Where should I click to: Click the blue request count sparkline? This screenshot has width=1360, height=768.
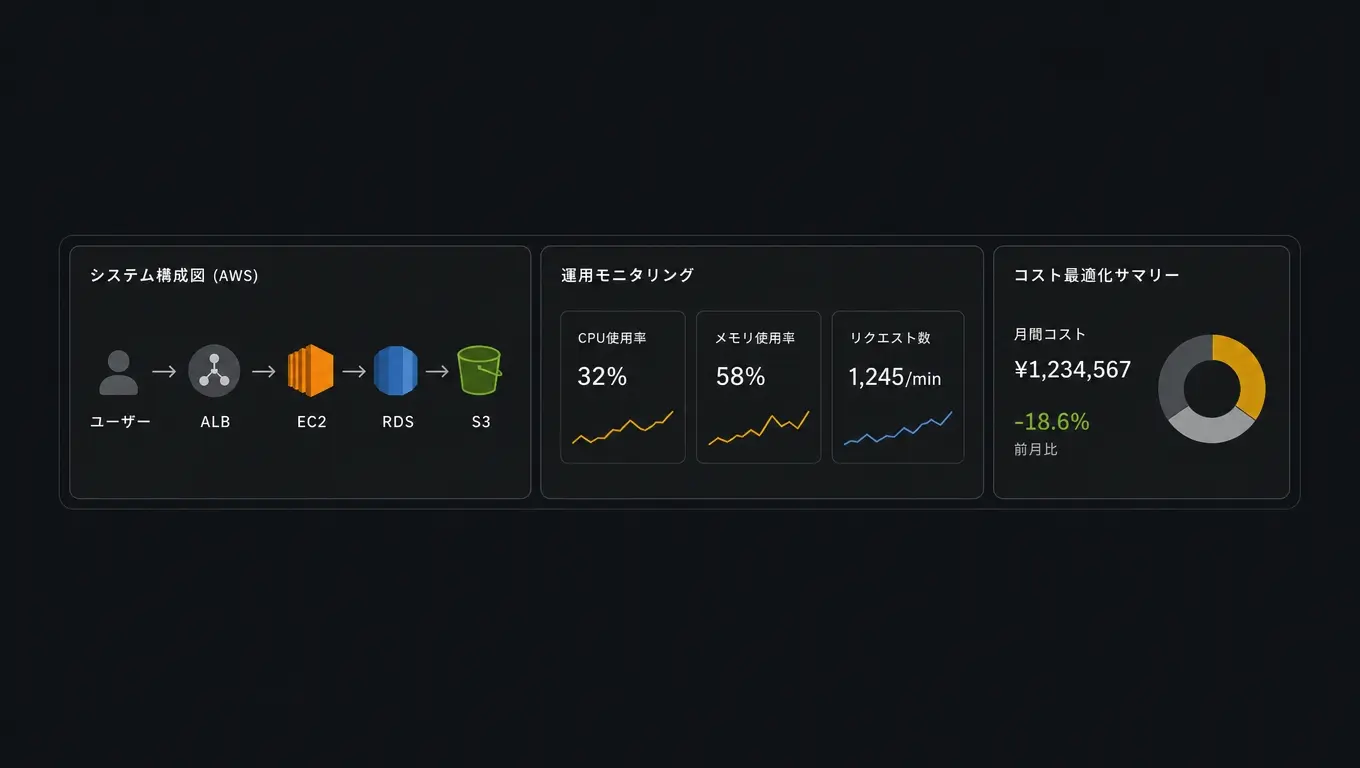(x=898, y=428)
